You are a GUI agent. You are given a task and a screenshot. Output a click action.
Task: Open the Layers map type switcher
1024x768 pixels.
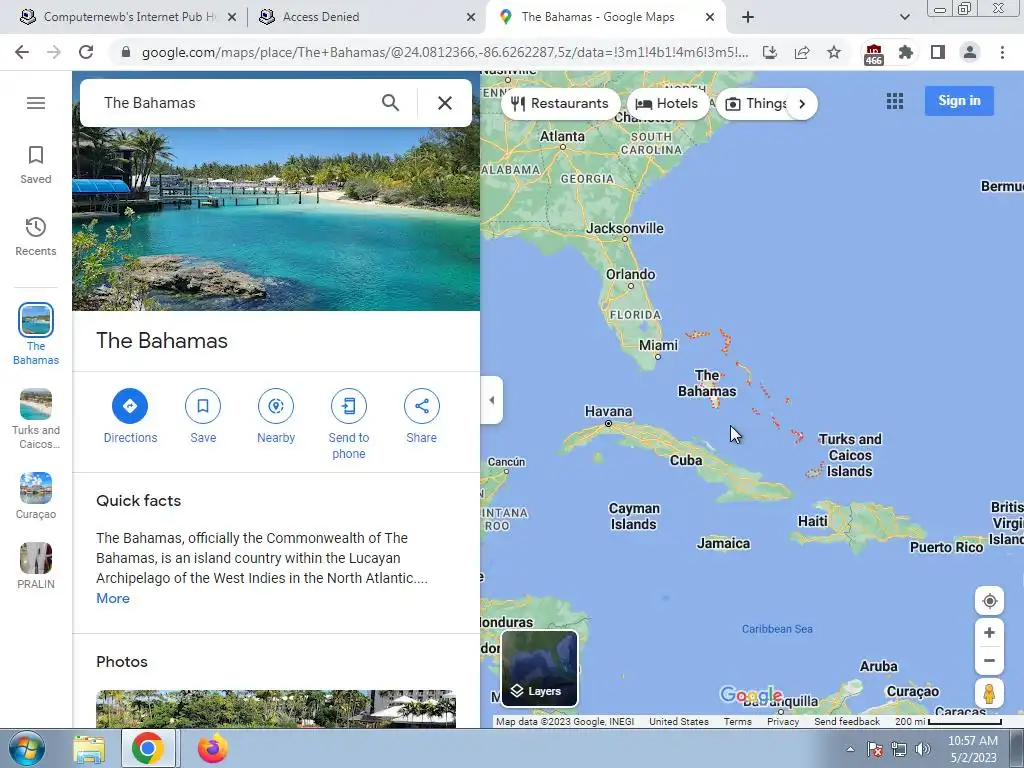pos(539,669)
